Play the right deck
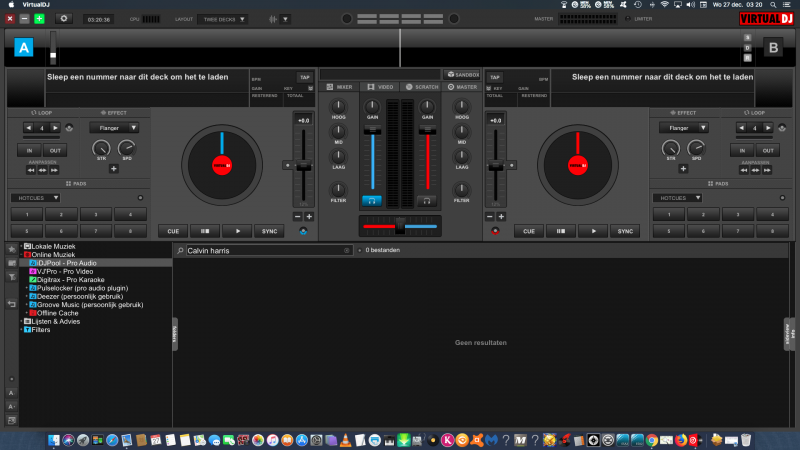The width and height of the screenshot is (800, 450). coord(593,231)
